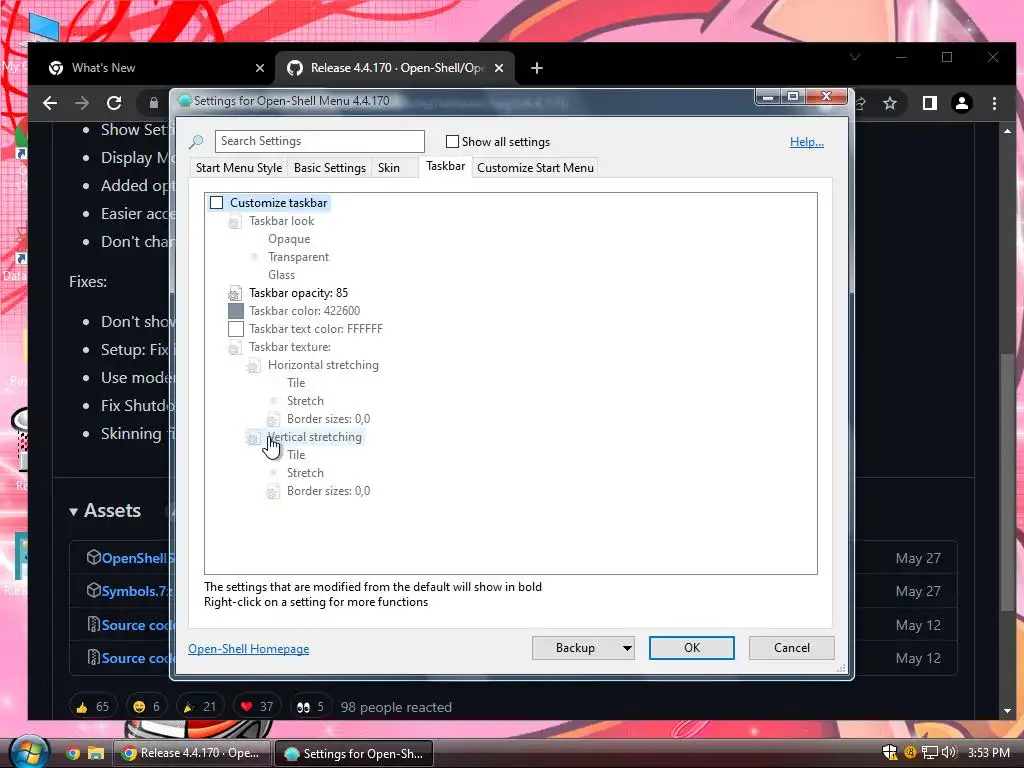This screenshot has height=768, width=1024.
Task: Switch to the Skin tab
Action: point(389,168)
